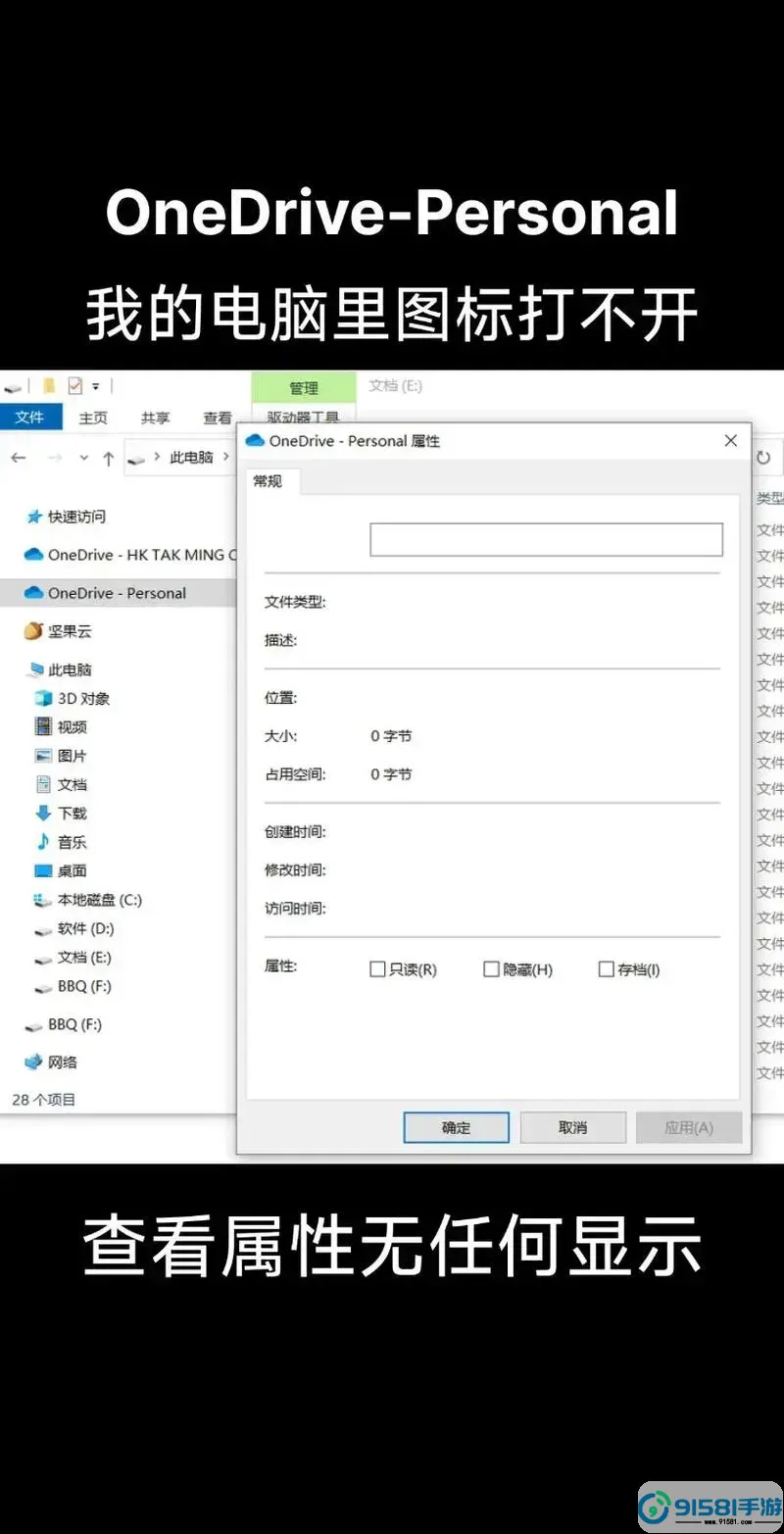The height and width of the screenshot is (1534, 784).
Task: Open 文档 (E:) drive in the sidebar
Action: click(73, 958)
